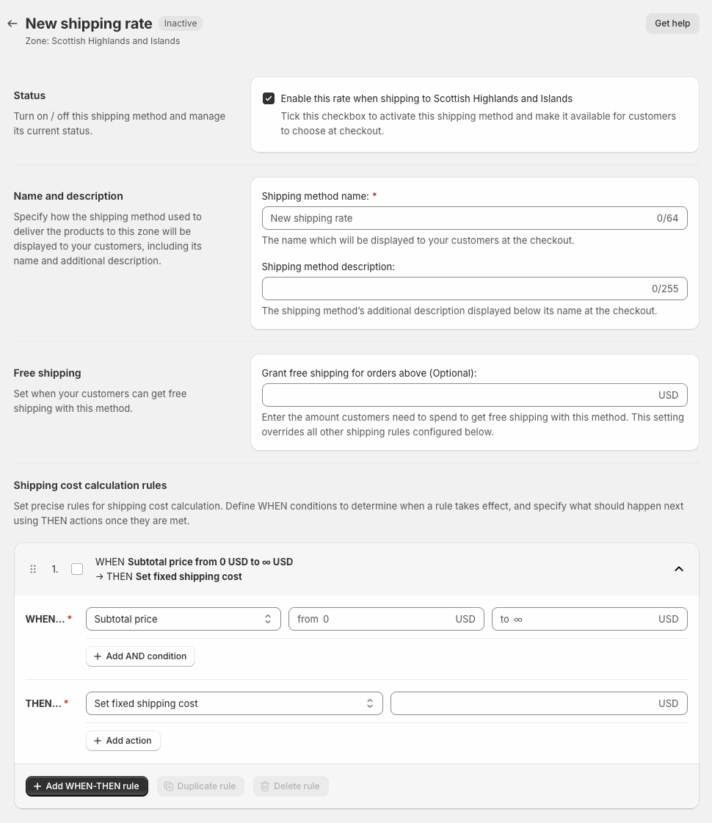Click the plus icon on Add AND condition
Screen dimensions: 712x823
97,656
